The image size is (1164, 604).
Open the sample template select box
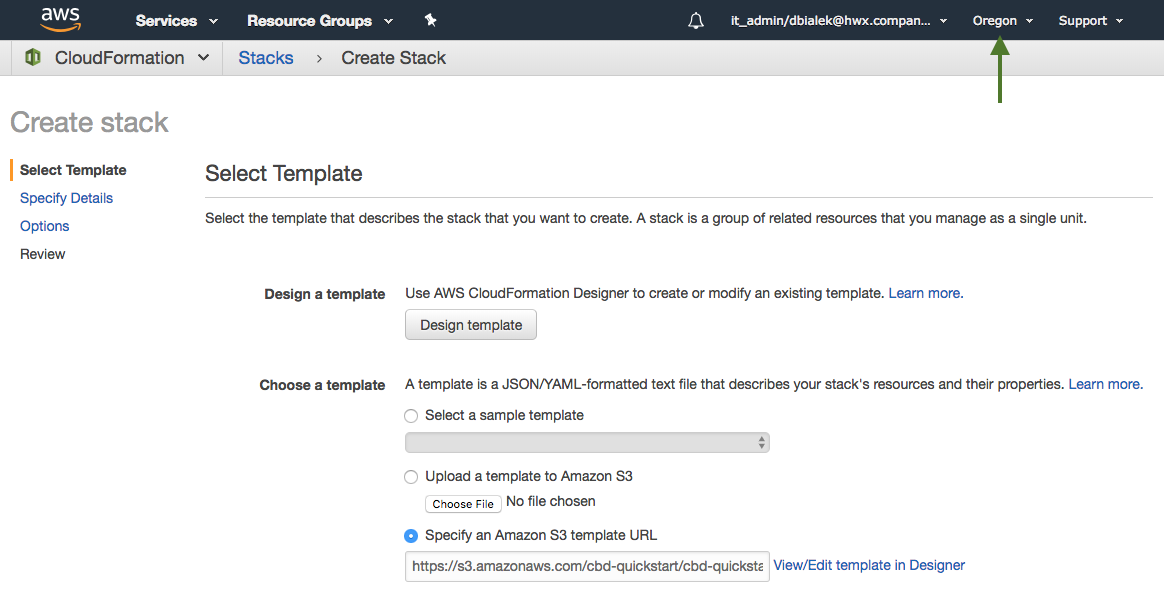(x=587, y=443)
